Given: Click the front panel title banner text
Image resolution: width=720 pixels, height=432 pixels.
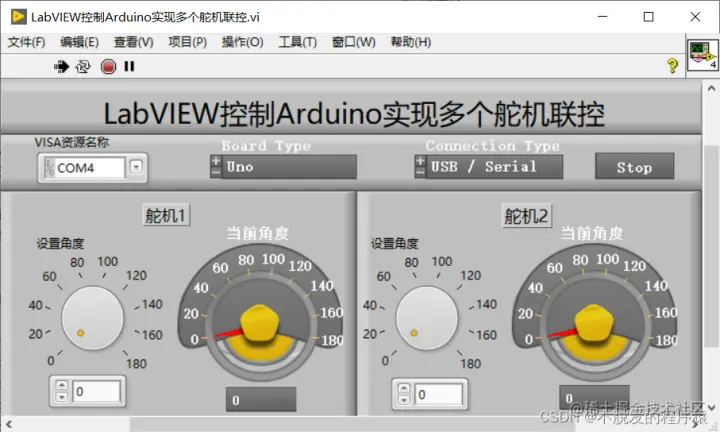Looking at the screenshot, I should 354,114.
